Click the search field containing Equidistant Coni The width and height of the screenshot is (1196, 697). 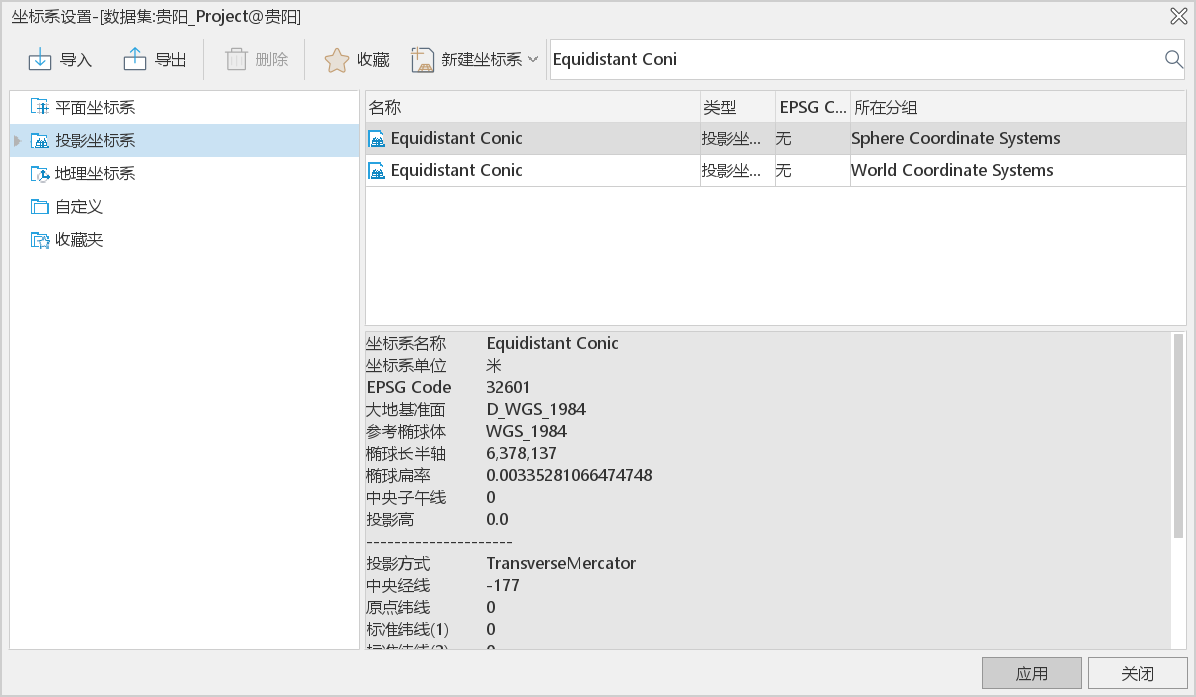tap(850, 60)
